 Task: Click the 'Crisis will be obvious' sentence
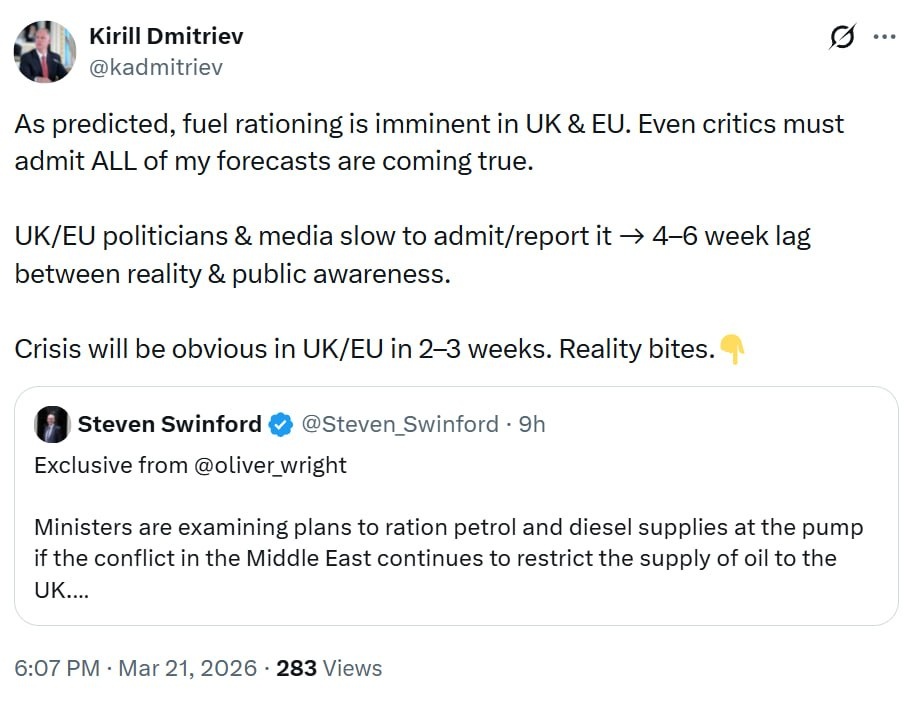tap(365, 349)
